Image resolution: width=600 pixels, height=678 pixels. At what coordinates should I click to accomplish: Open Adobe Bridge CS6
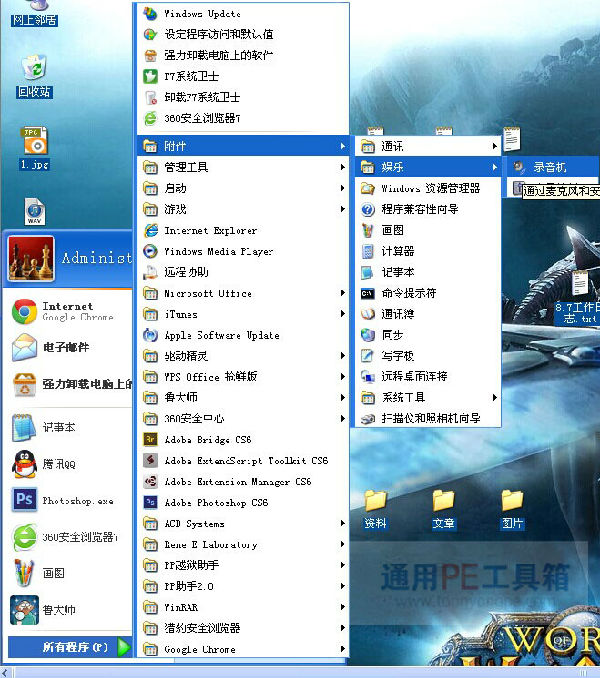click(243, 439)
